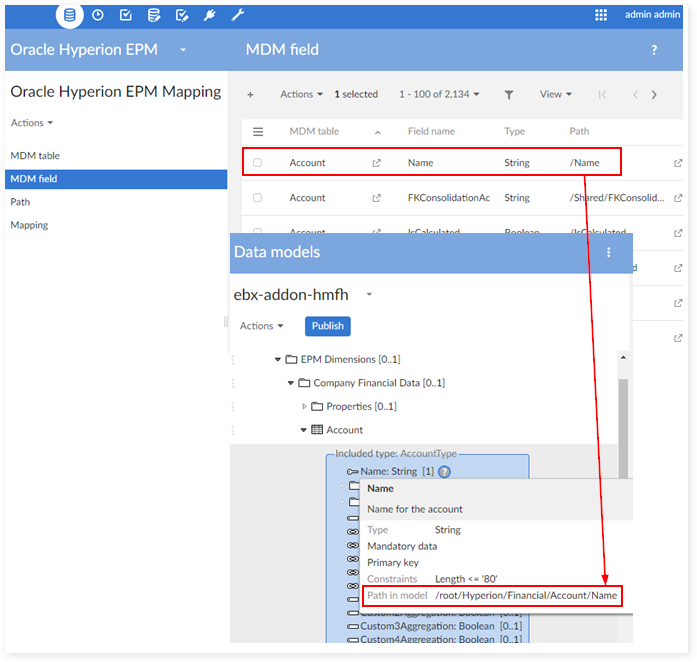The width and height of the screenshot is (697, 662).
Task: Open the Data models three-dot menu
Action: [x=608, y=253]
